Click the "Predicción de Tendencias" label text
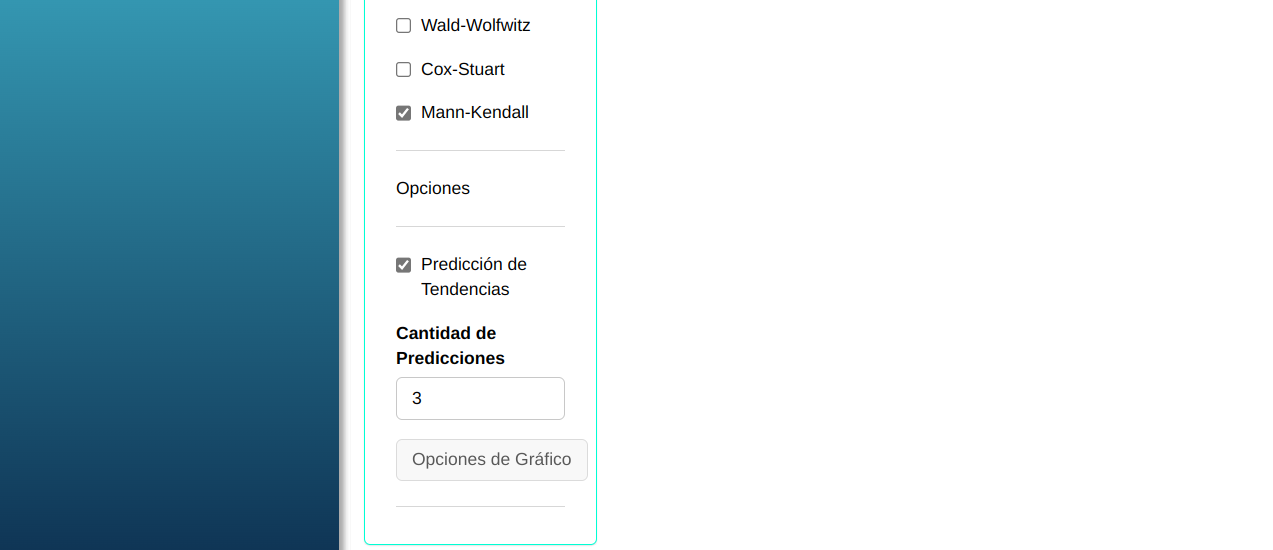The width and height of the screenshot is (1273, 550). point(473,277)
